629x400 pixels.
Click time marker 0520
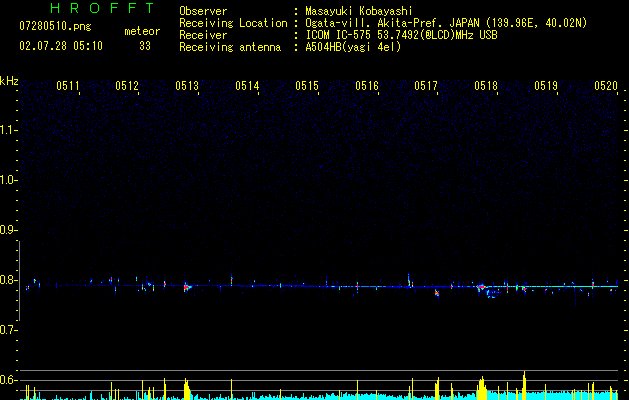click(606, 86)
